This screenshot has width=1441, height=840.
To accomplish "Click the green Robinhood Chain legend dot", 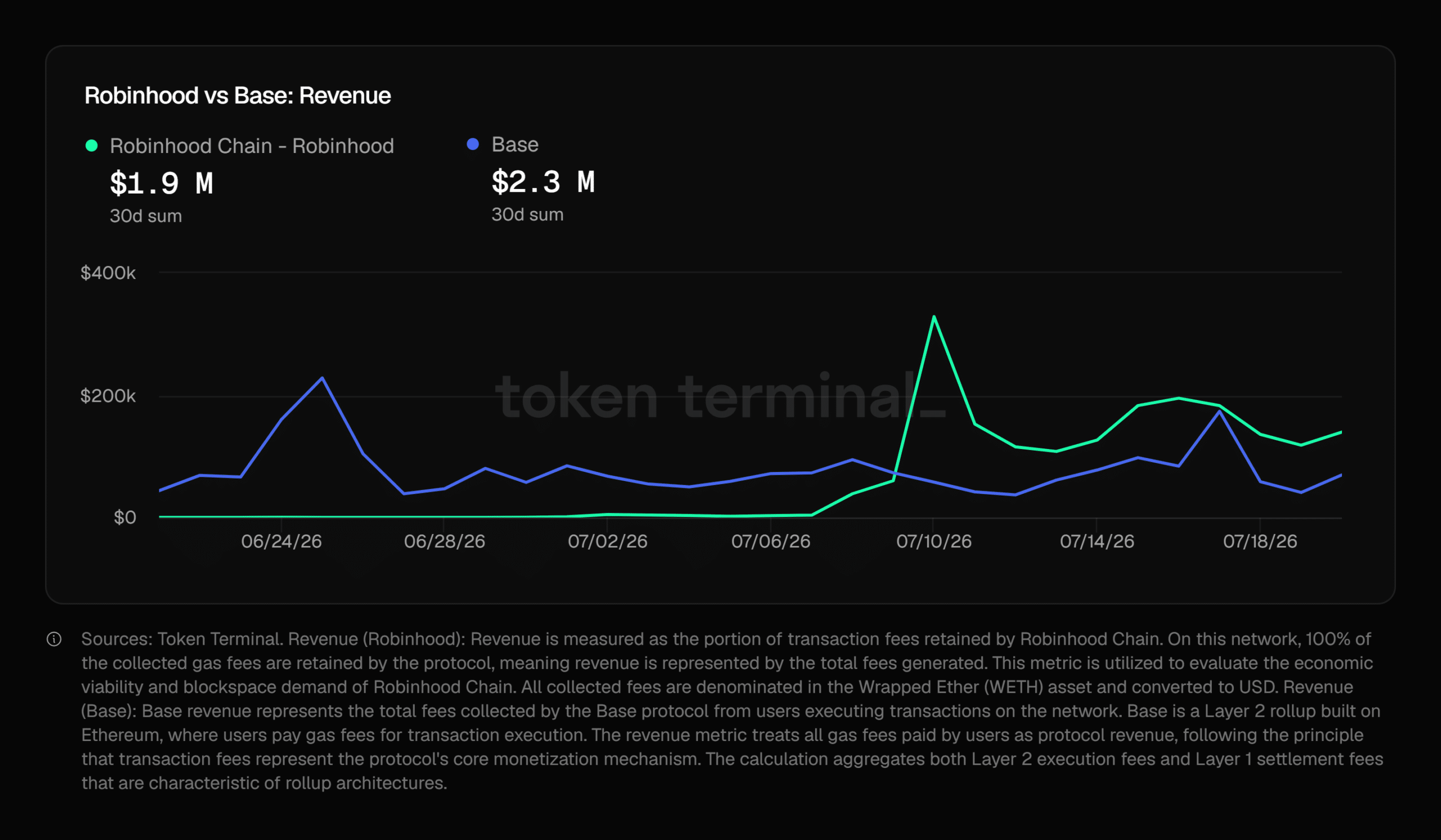I will pyautogui.click(x=92, y=146).
